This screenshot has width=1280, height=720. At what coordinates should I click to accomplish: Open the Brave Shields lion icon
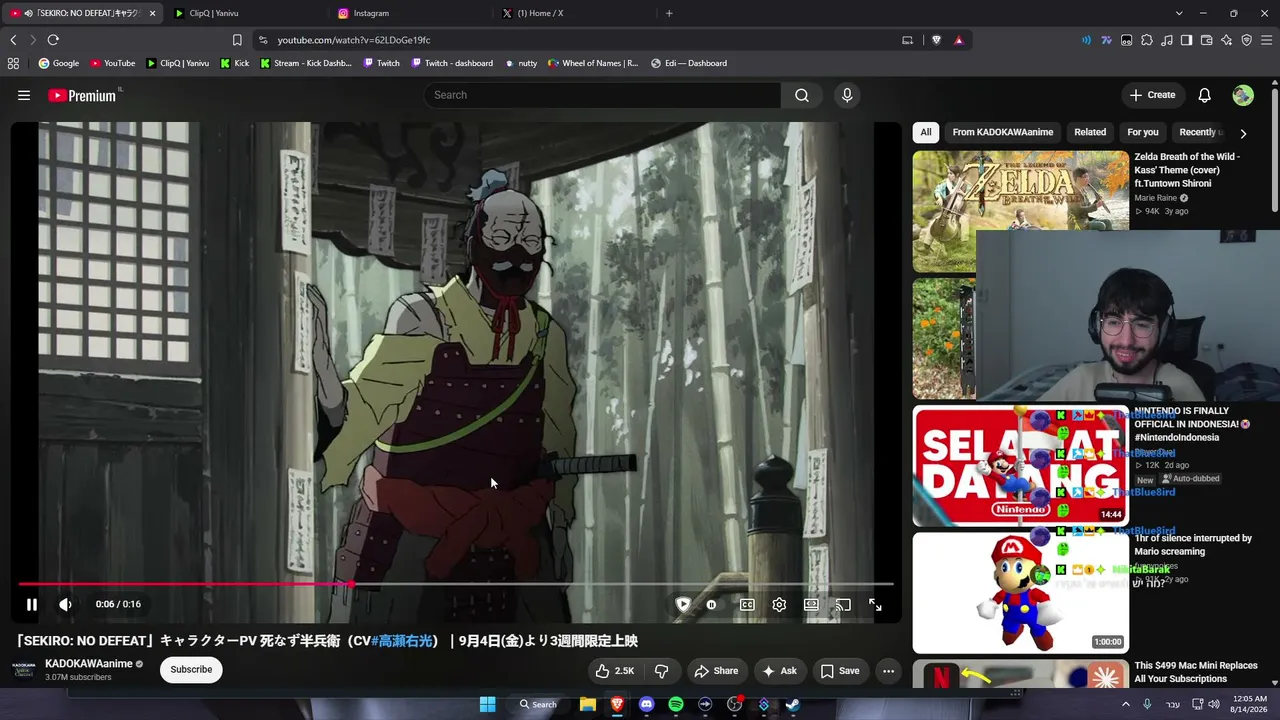click(936, 40)
